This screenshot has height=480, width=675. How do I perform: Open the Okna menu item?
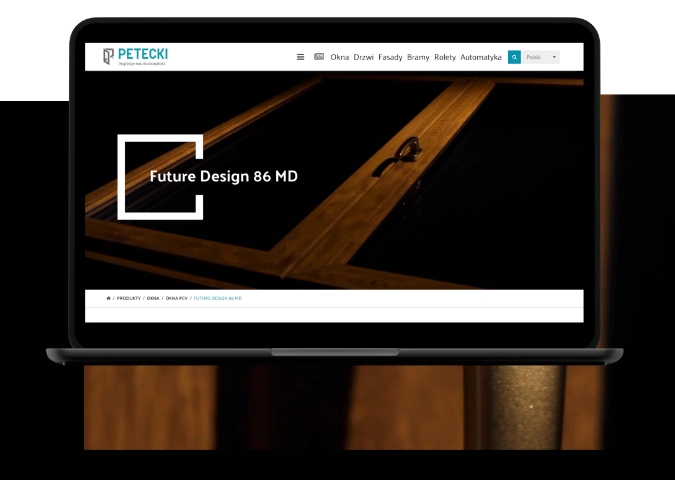pos(340,57)
